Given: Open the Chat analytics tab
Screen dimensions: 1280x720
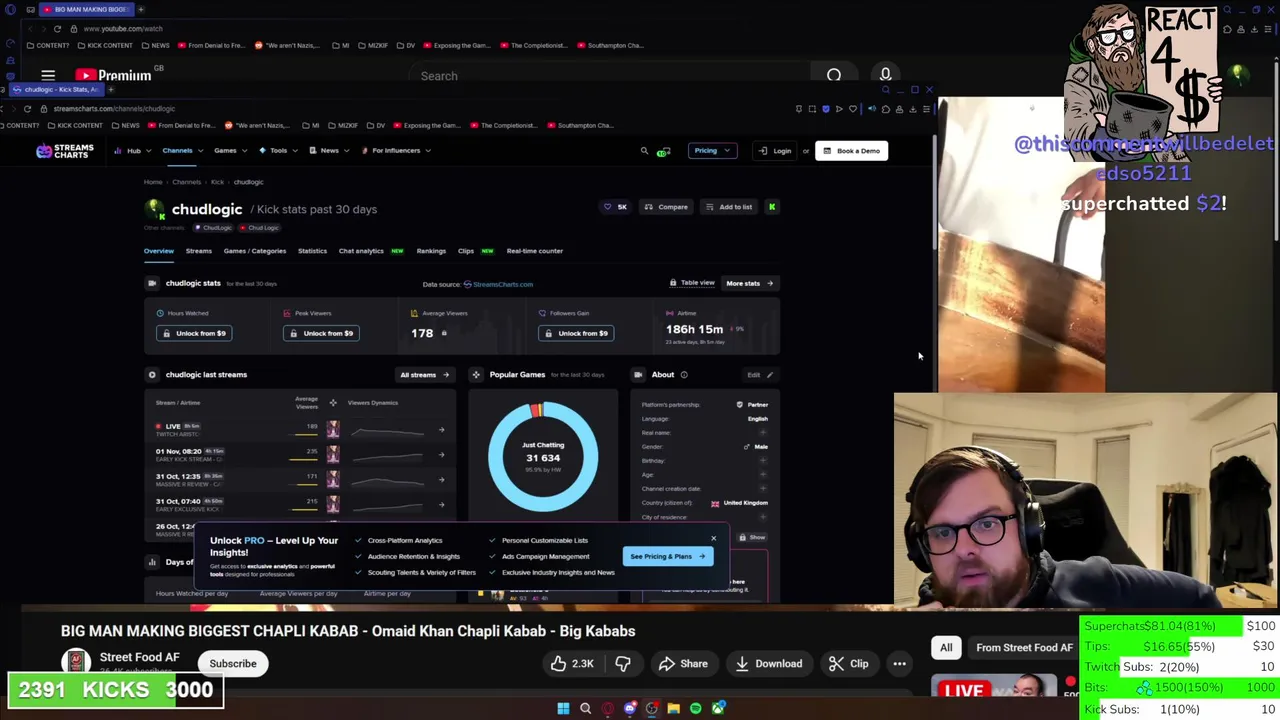Looking at the screenshot, I should click(361, 251).
